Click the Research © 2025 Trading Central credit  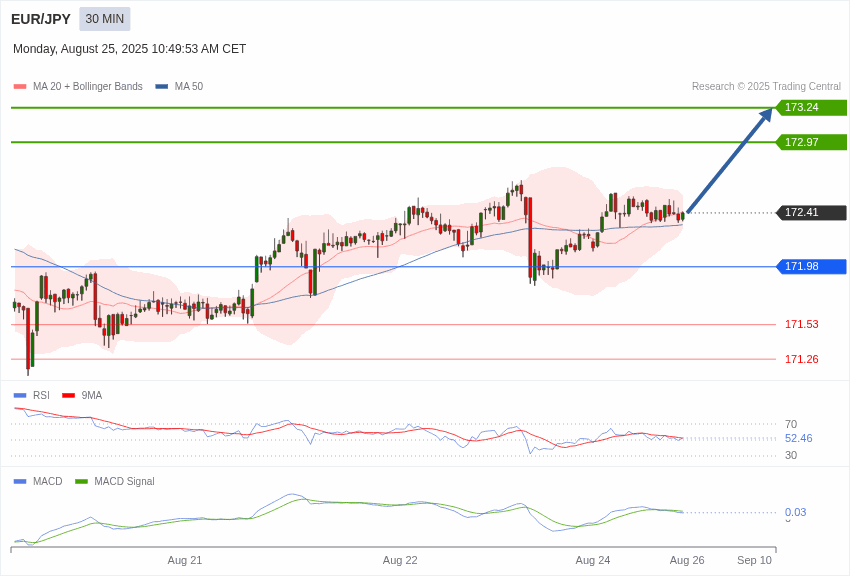tap(766, 87)
